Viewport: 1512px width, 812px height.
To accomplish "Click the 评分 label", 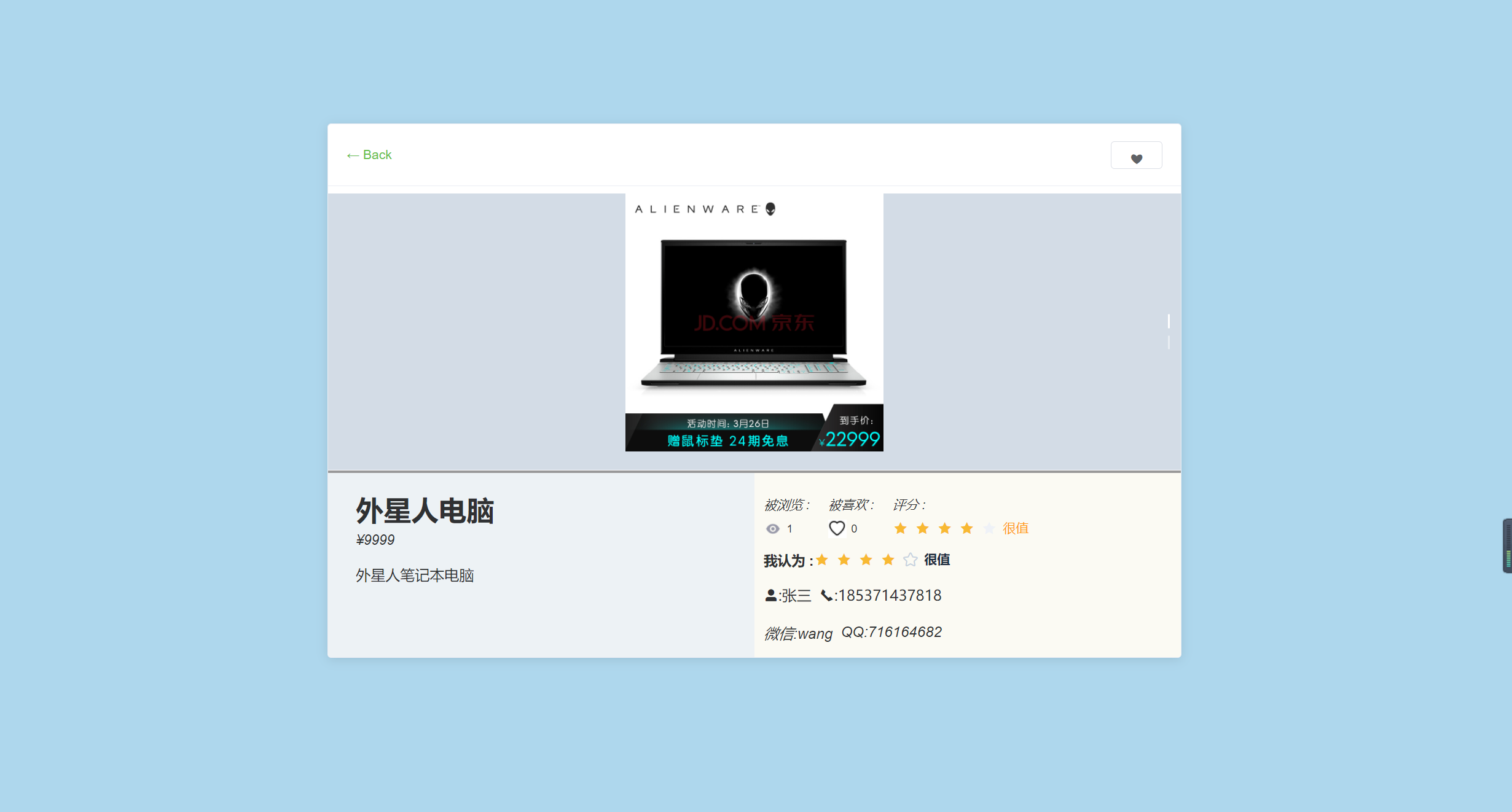I will tap(909, 505).
